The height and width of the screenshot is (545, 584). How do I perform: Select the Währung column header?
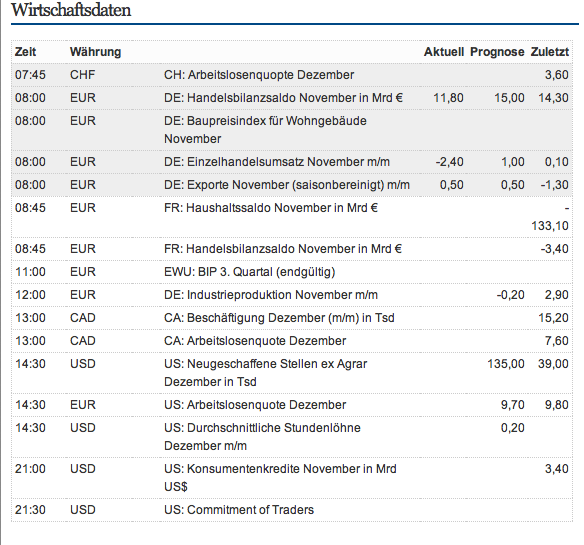95,52
